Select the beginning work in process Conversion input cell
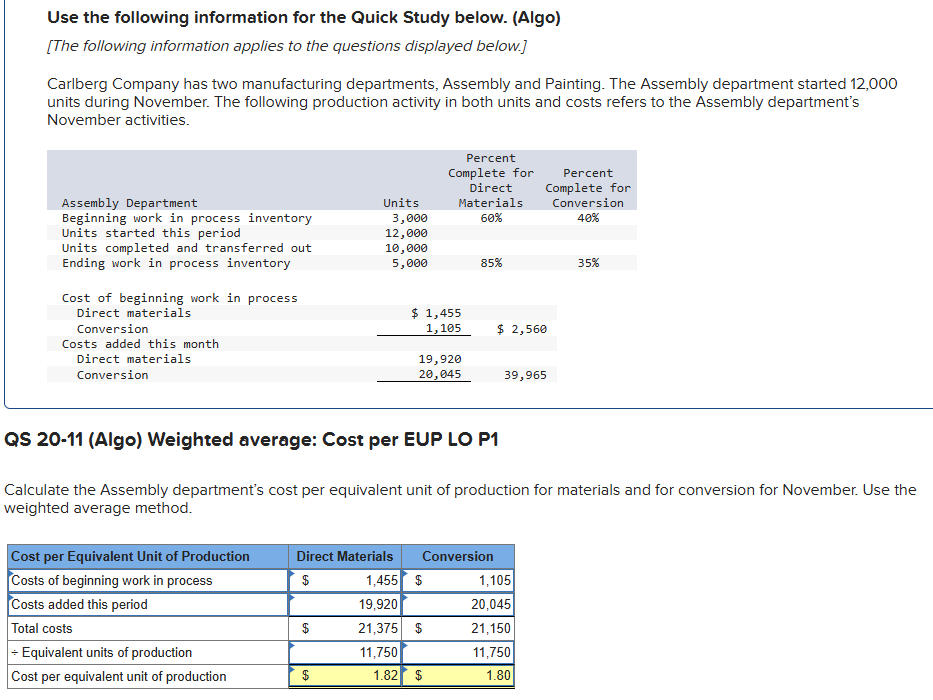The height and width of the screenshot is (700, 933). [458, 581]
